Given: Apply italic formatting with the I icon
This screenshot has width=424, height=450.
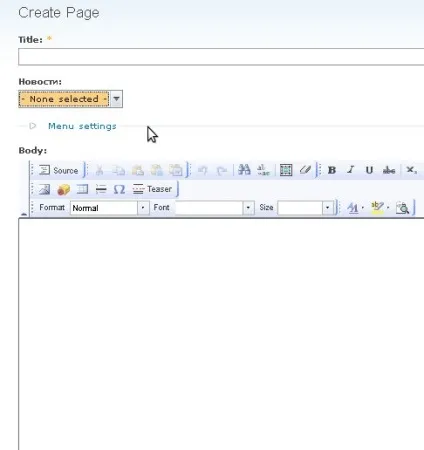Looking at the screenshot, I should click(x=350, y=170).
